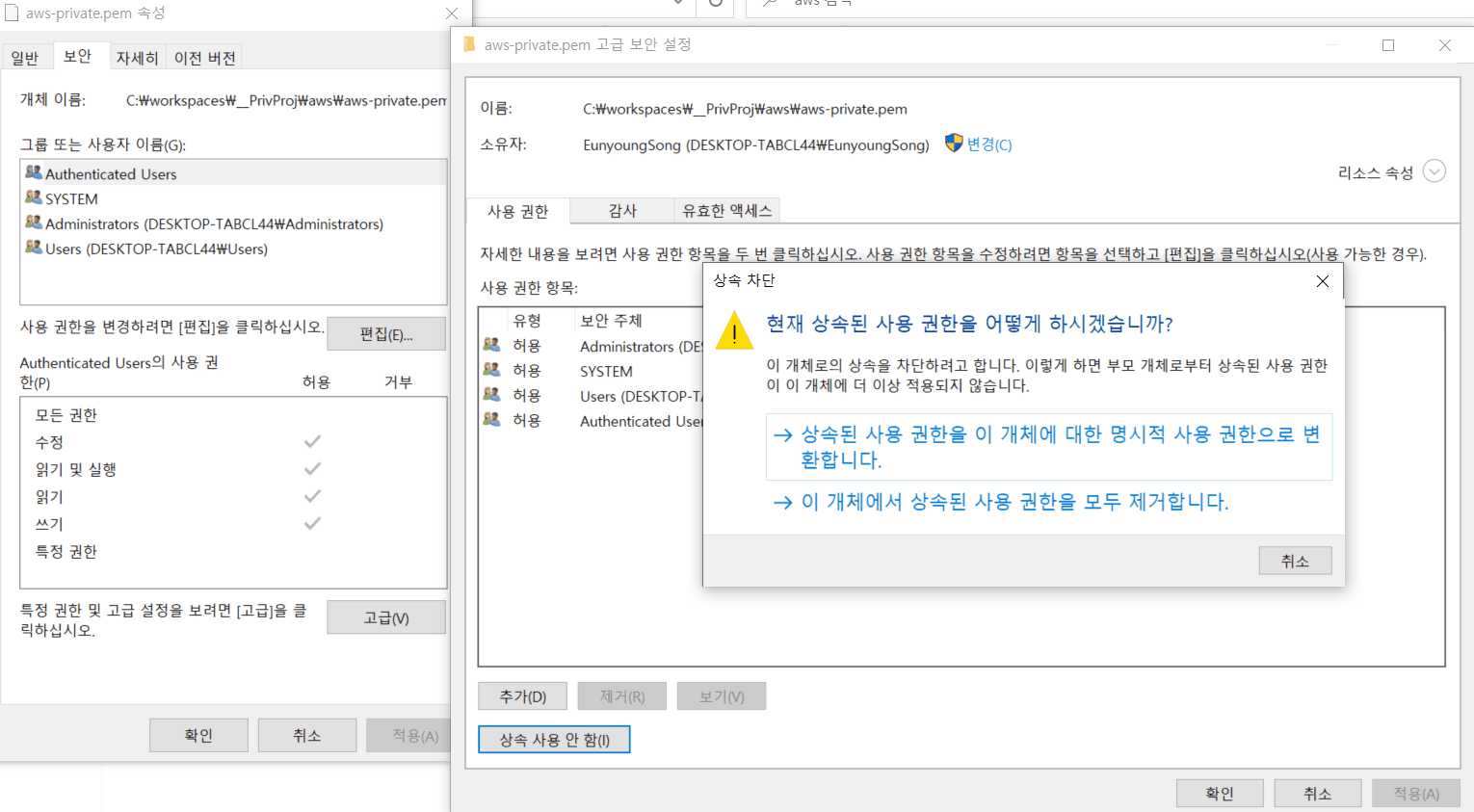Open the 자세히 tab in properties window
This screenshot has height=812, width=1474.
coord(137,58)
